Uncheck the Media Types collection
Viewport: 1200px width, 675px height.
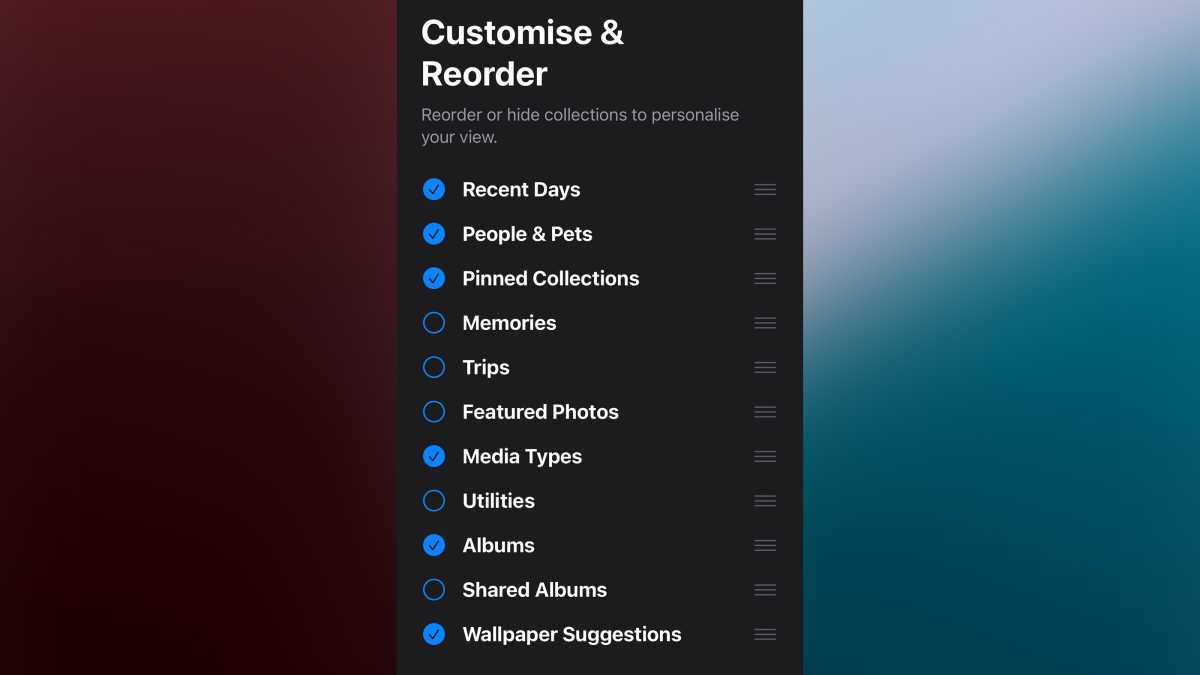click(434, 456)
